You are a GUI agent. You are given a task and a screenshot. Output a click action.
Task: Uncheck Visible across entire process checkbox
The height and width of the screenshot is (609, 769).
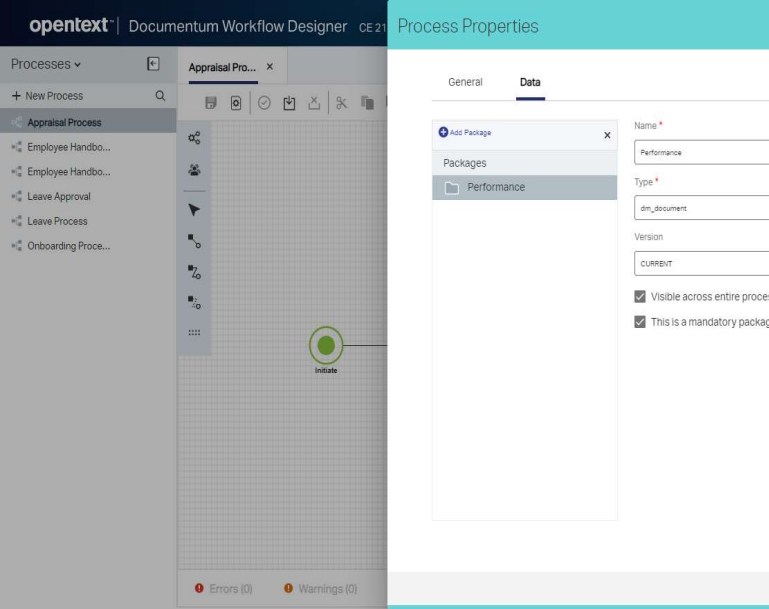coord(640,297)
